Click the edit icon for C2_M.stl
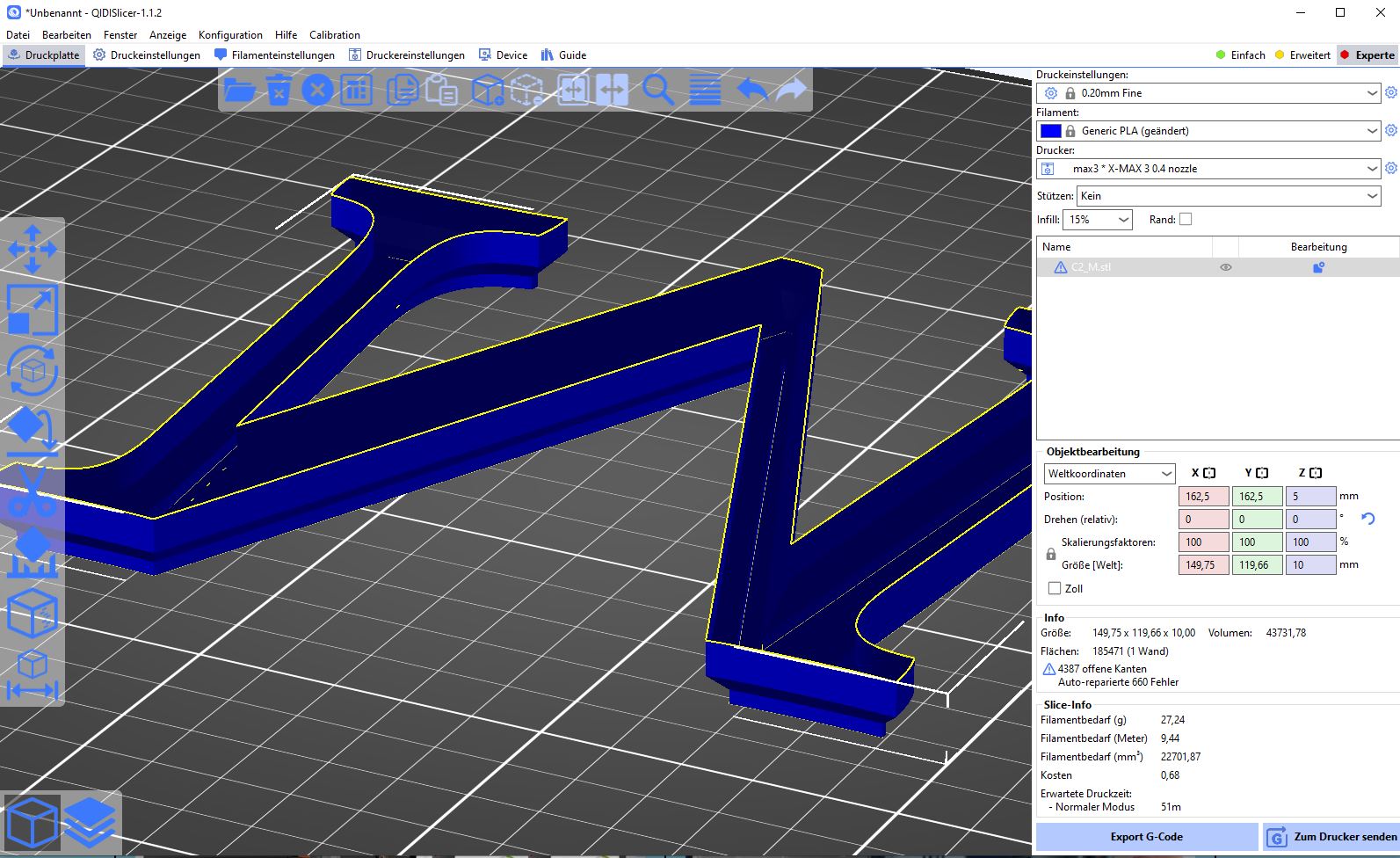This screenshot has height=858, width=1400. tap(1318, 267)
